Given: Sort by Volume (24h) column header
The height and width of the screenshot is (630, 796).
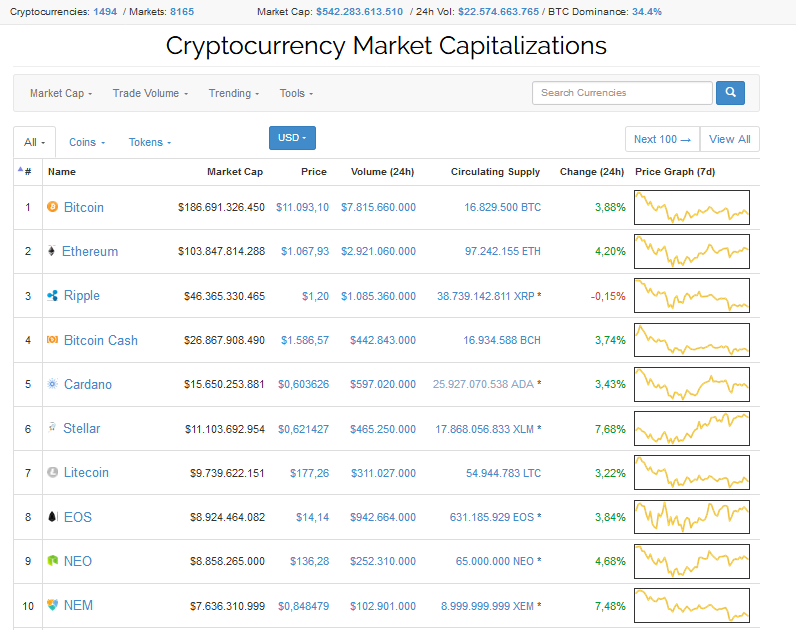Looking at the screenshot, I should tap(382, 172).
